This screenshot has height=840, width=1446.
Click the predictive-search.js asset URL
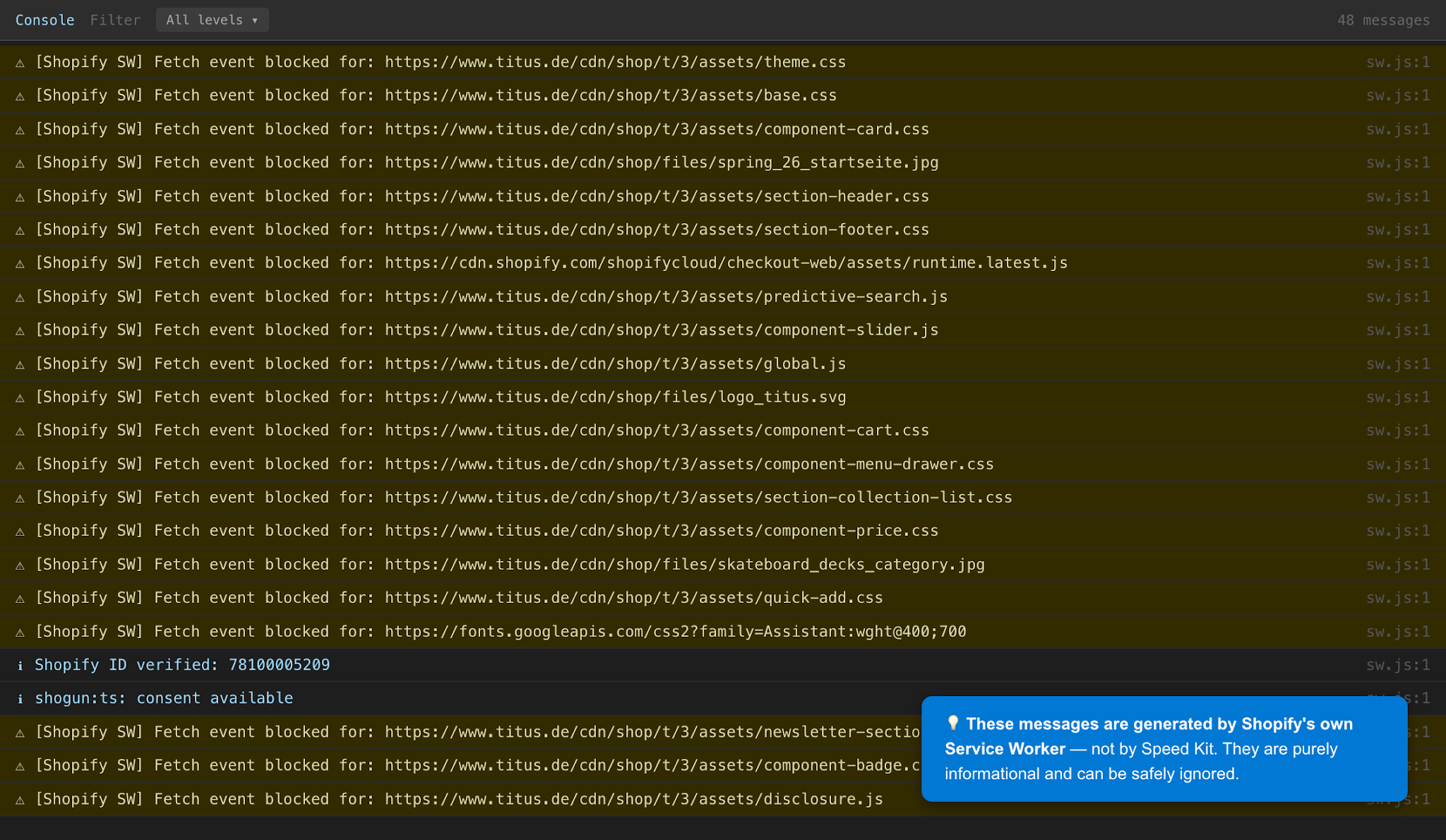click(x=666, y=296)
